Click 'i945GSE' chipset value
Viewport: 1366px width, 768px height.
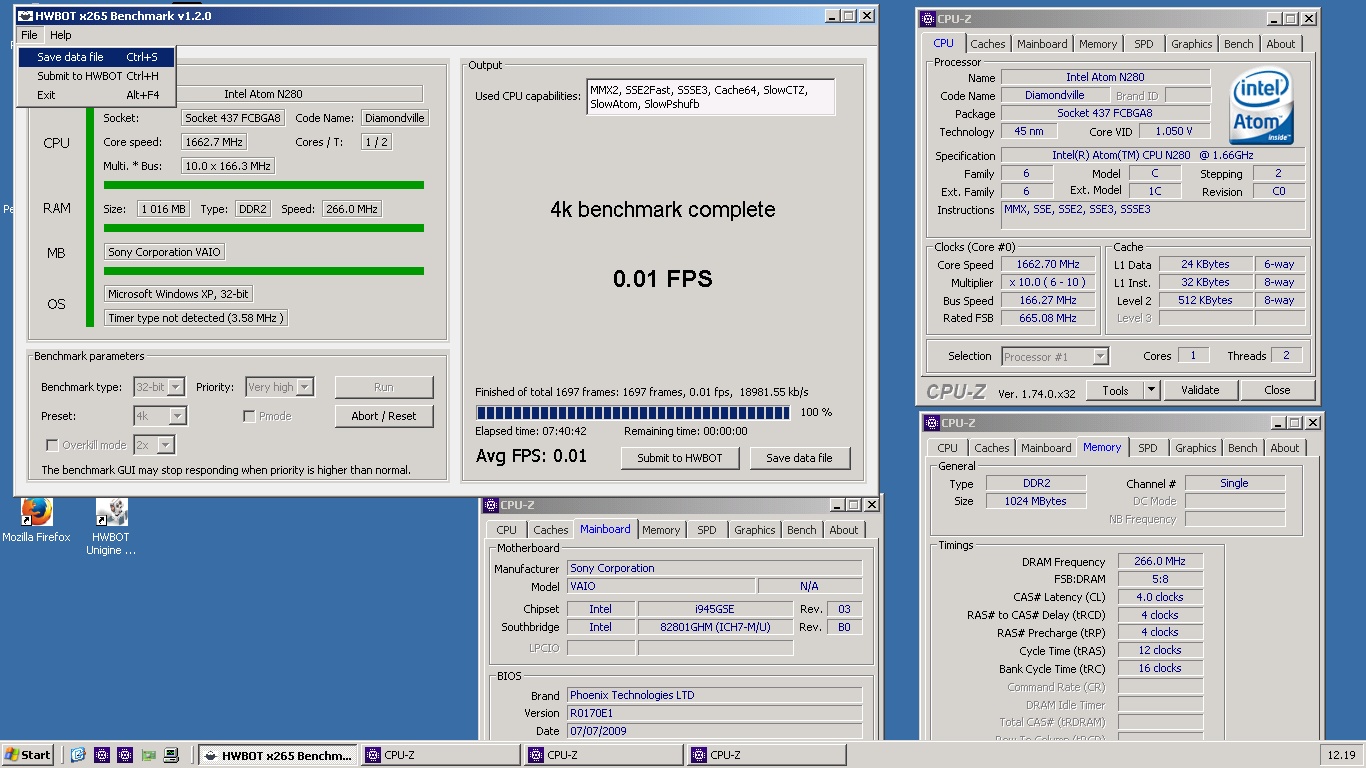point(714,609)
